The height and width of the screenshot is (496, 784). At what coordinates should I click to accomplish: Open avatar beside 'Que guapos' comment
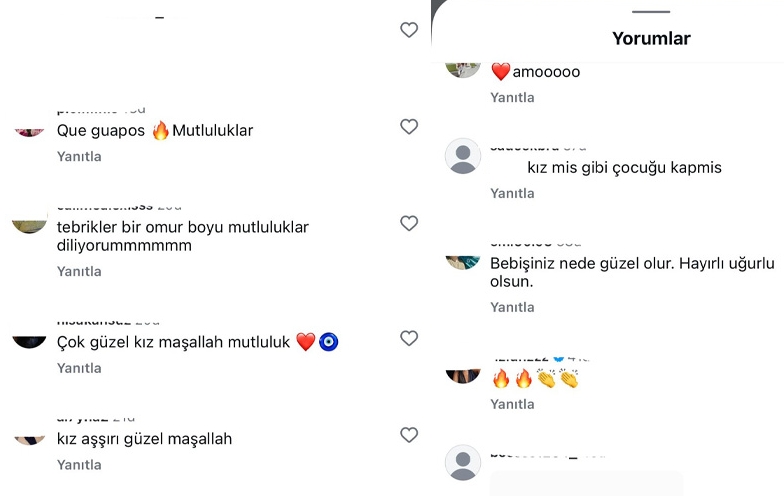point(30,132)
